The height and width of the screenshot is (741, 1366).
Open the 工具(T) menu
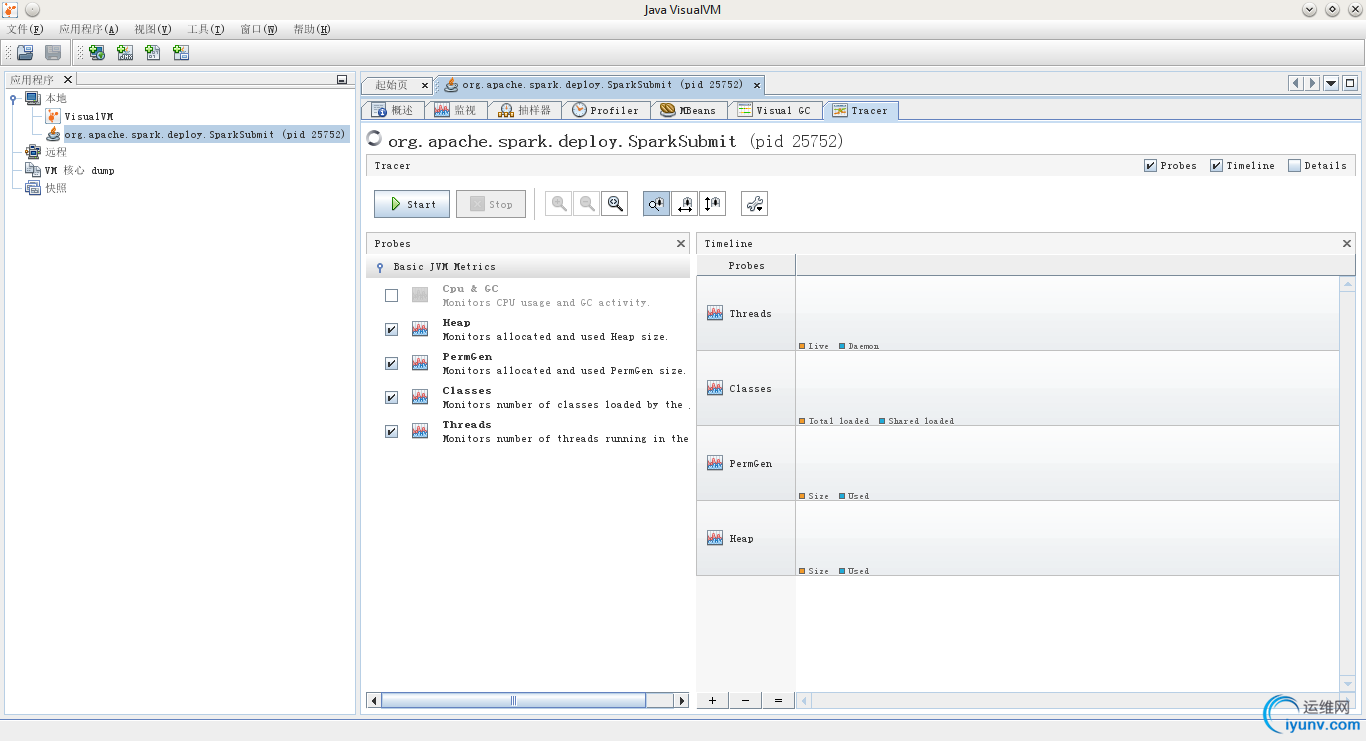point(206,29)
